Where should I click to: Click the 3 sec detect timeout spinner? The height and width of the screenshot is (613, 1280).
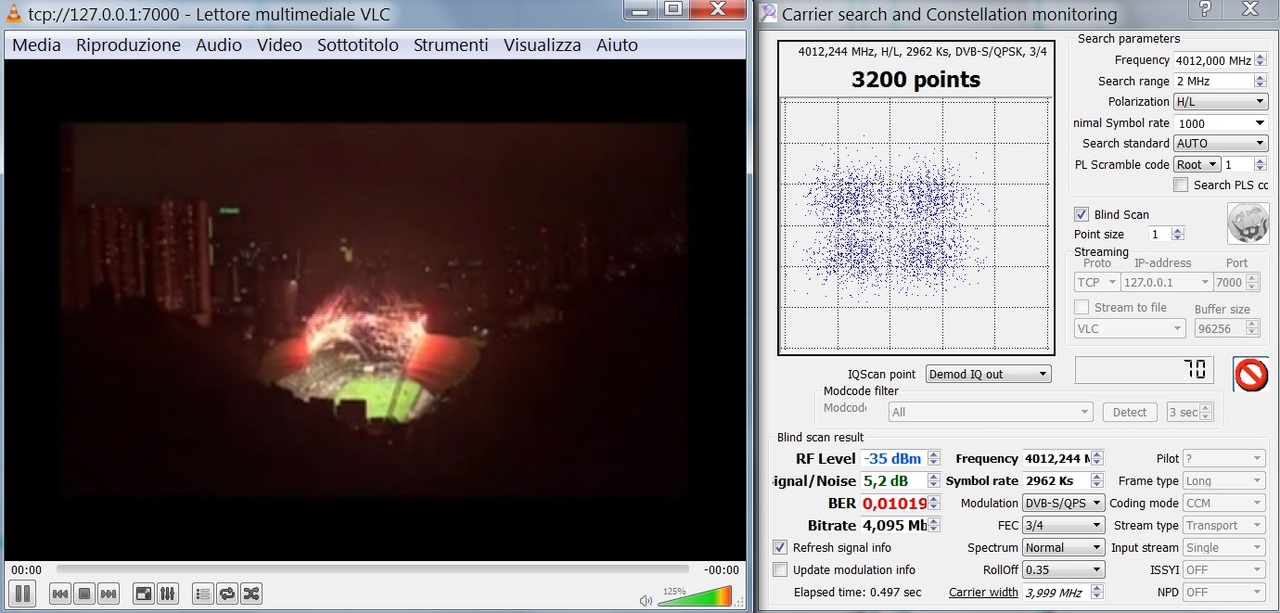pos(1190,412)
